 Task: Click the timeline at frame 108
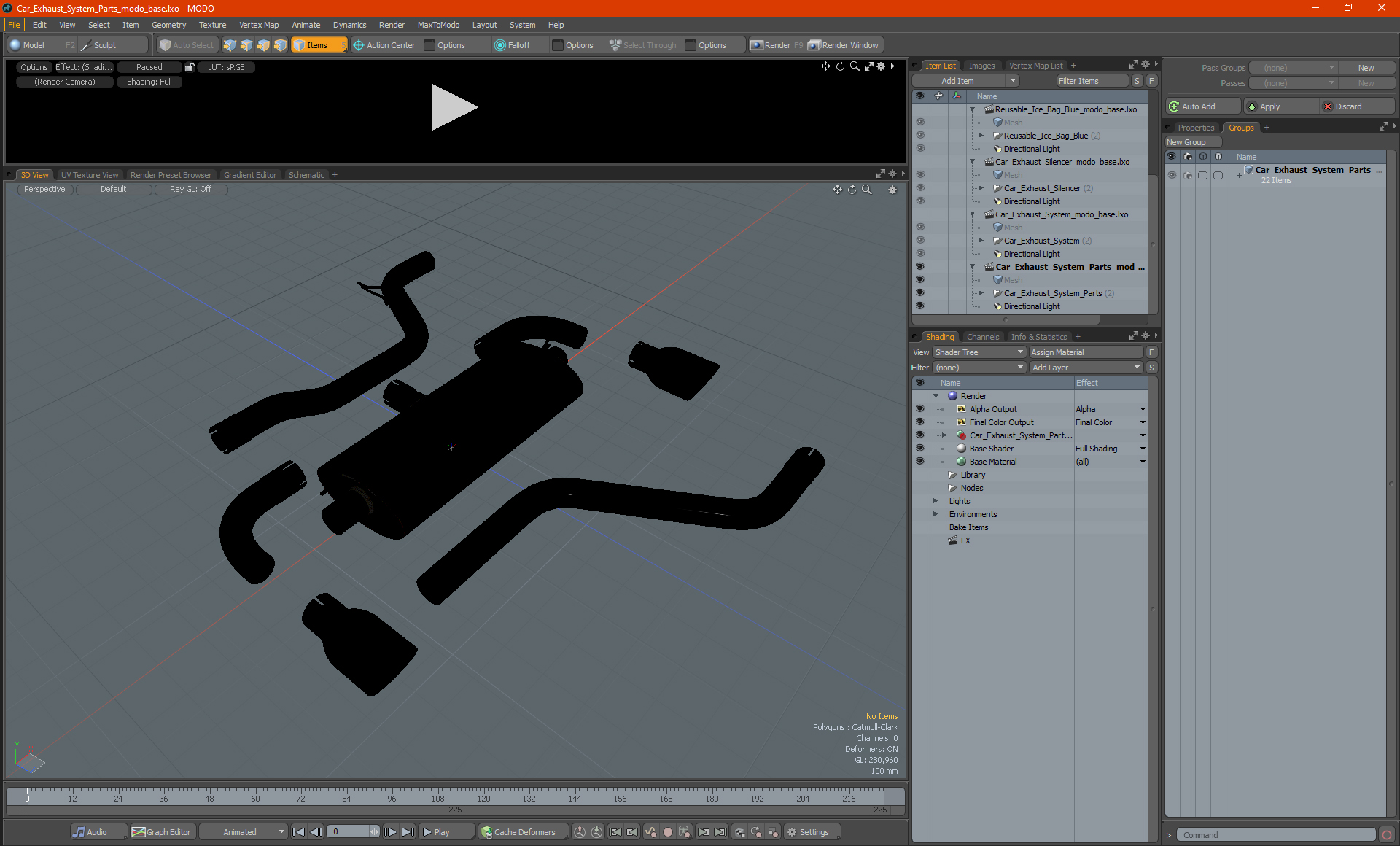click(x=437, y=793)
